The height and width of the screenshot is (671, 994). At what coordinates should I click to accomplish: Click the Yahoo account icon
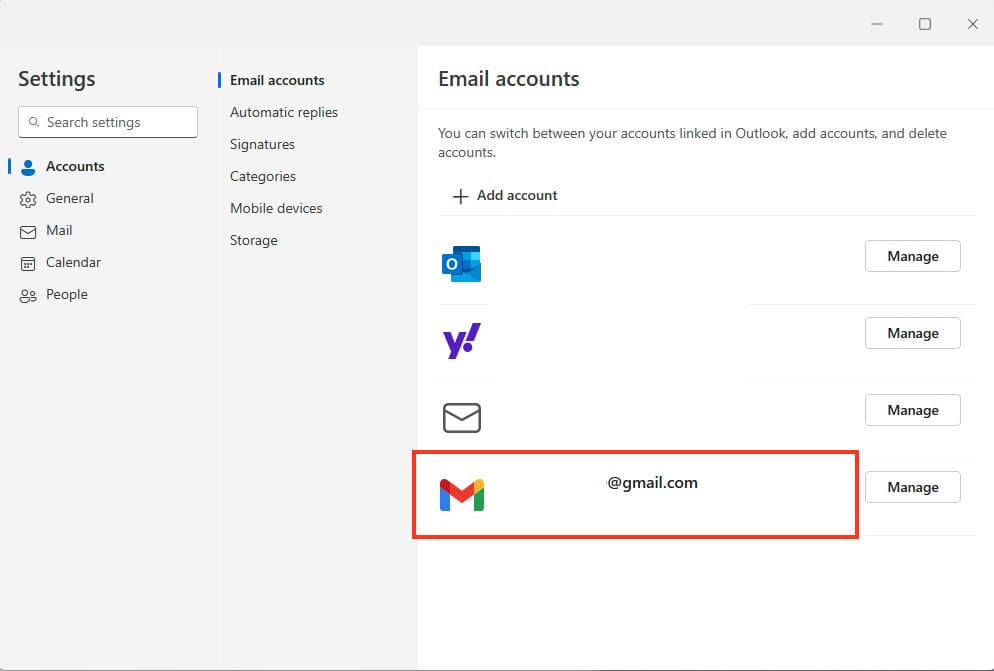pyautogui.click(x=462, y=341)
